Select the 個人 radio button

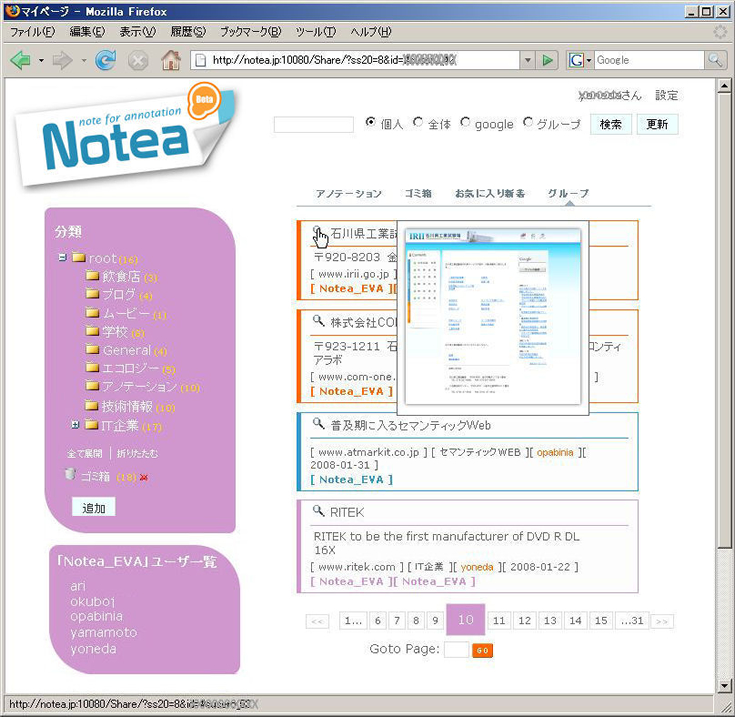click(370, 123)
